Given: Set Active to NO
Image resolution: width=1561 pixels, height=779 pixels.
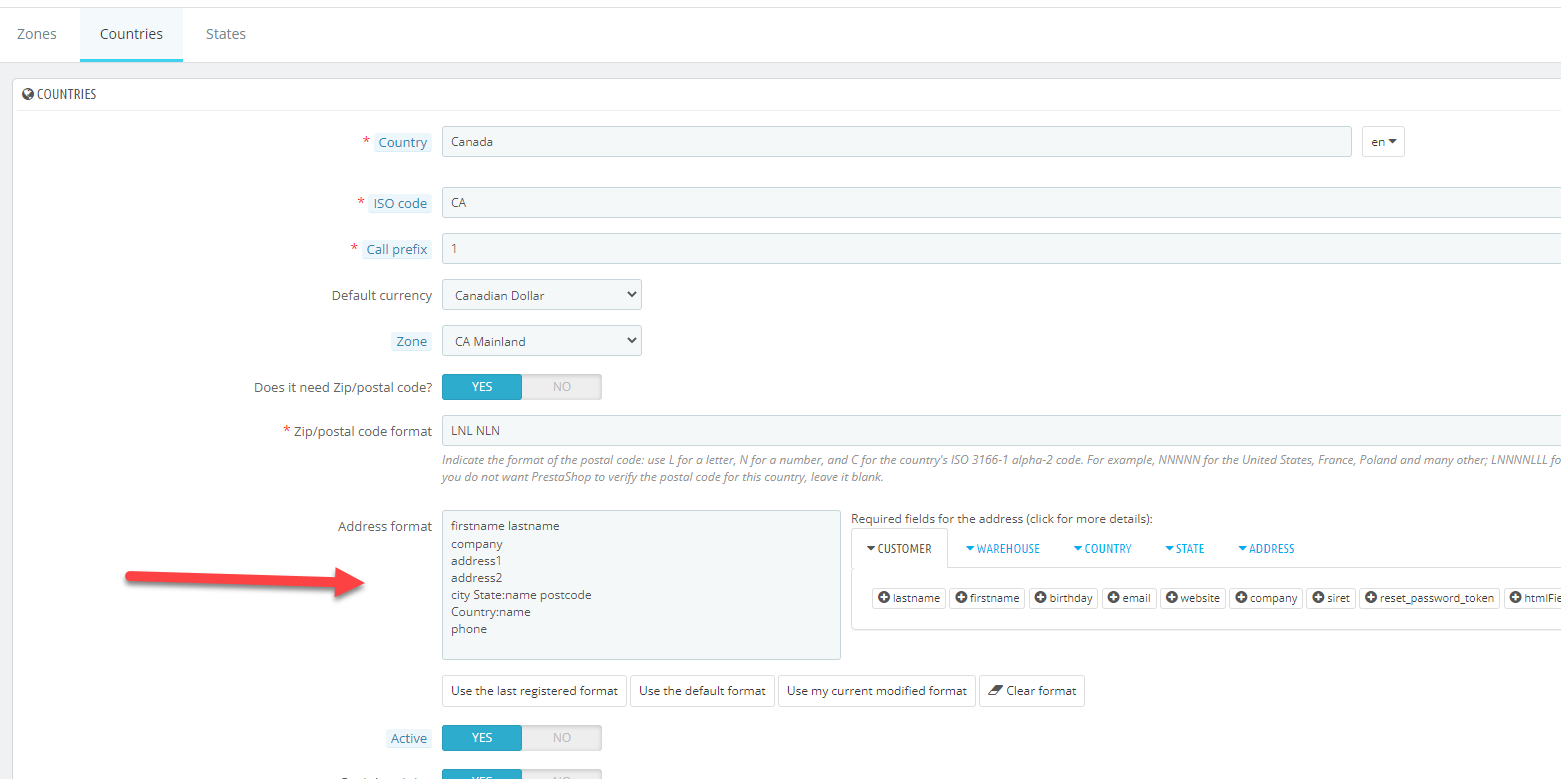Looking at the screenshot, I should [562, 738].
